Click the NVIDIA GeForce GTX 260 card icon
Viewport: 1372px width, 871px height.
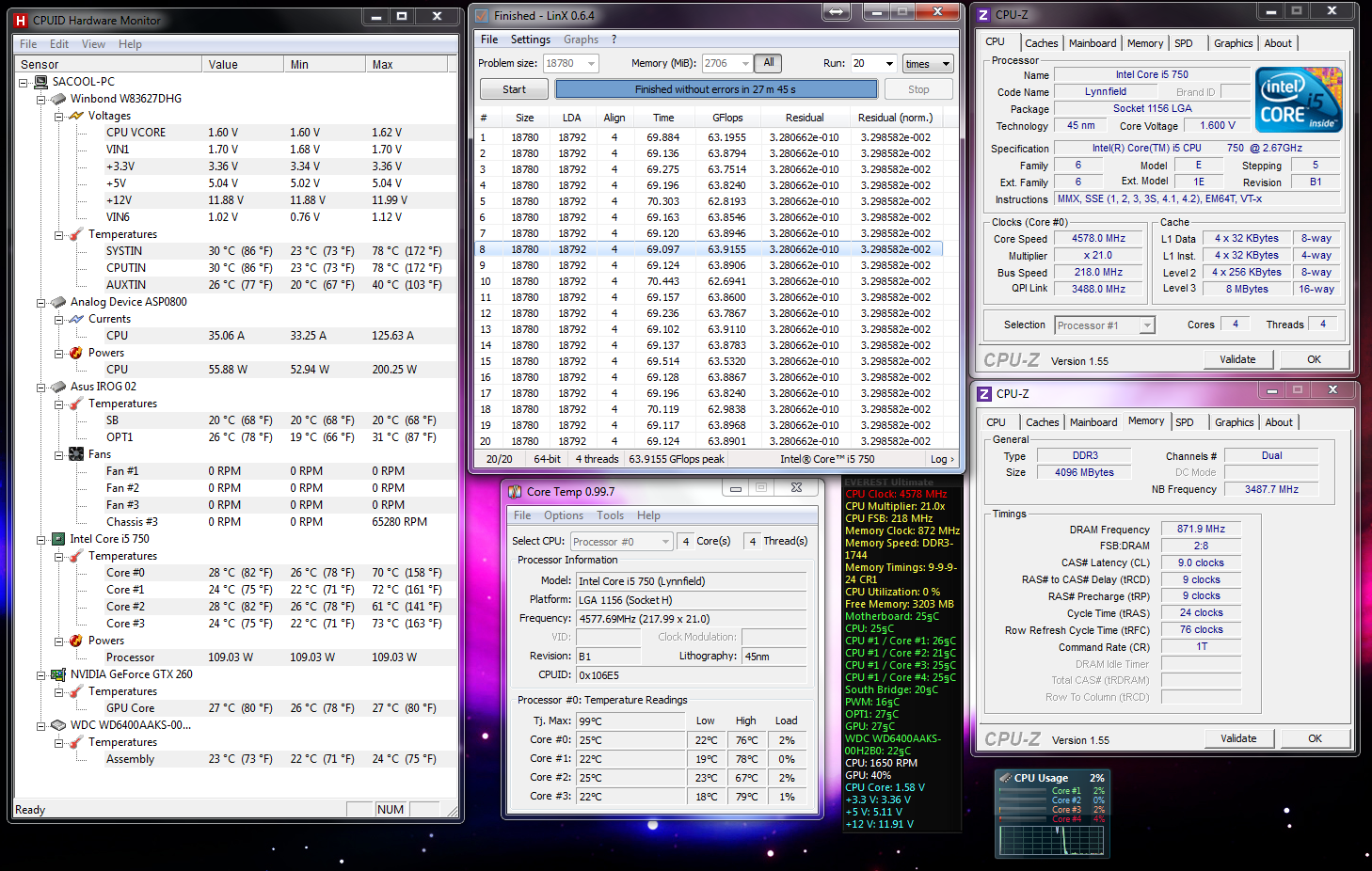(58, 674)
